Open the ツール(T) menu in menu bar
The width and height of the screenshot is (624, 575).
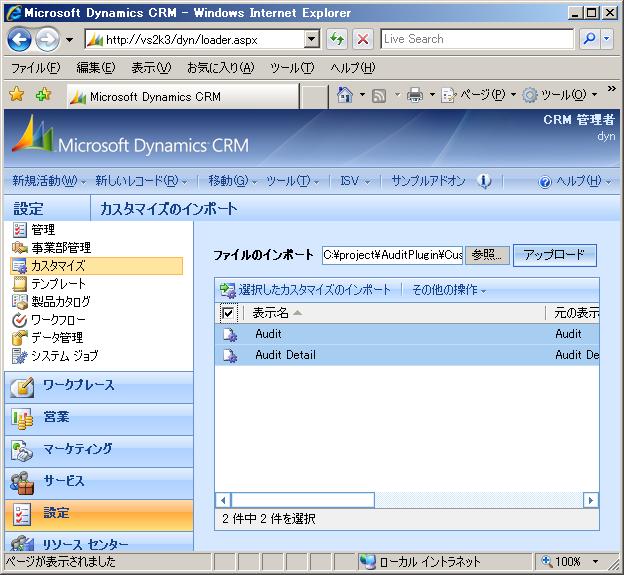[x=292, y=68]
